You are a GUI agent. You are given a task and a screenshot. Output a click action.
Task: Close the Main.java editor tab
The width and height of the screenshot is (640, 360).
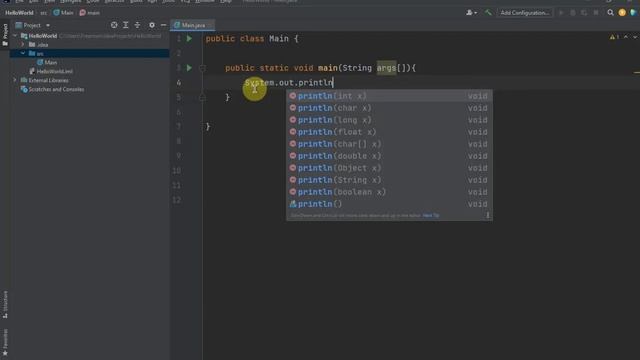(x=210, y=25)
